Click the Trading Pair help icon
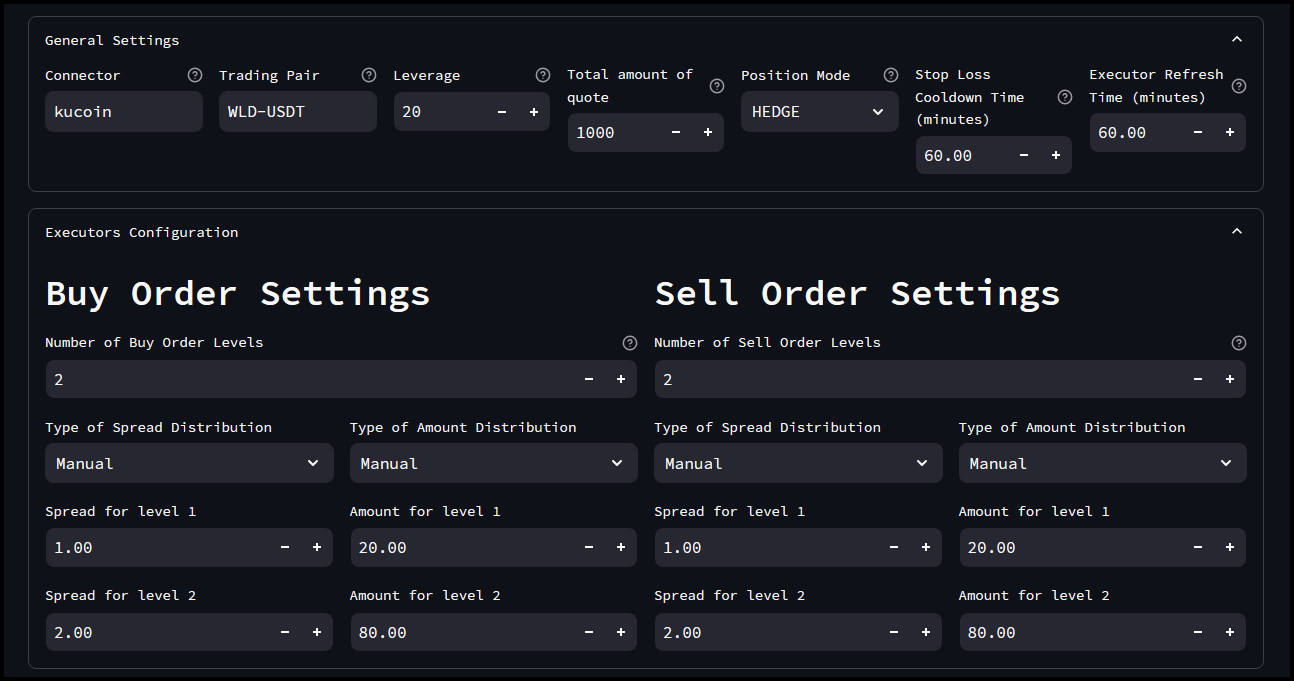Image resolution: width=1294 pixels, height=681 pixels. tap(368, 74)
